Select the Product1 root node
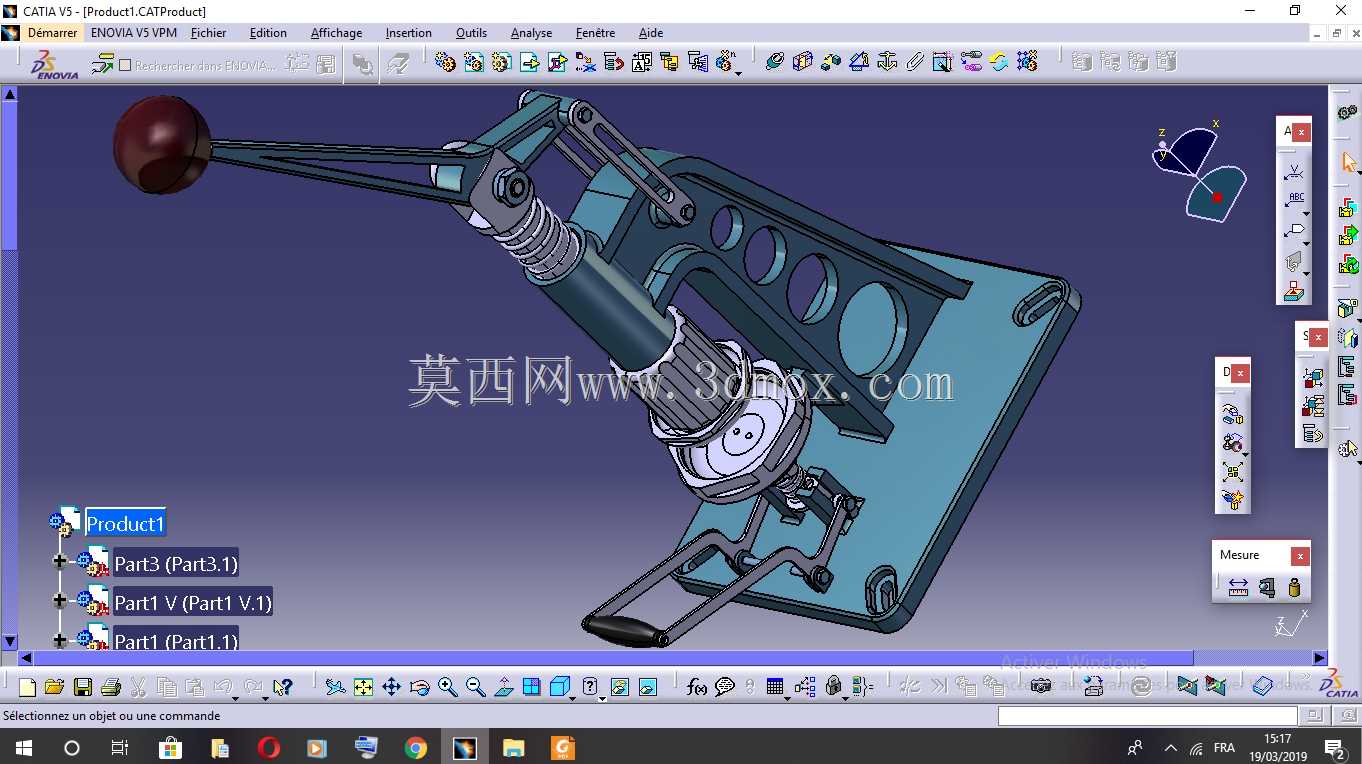The width and height of the screenshot is (1362, 764). (x=125, y=524)
